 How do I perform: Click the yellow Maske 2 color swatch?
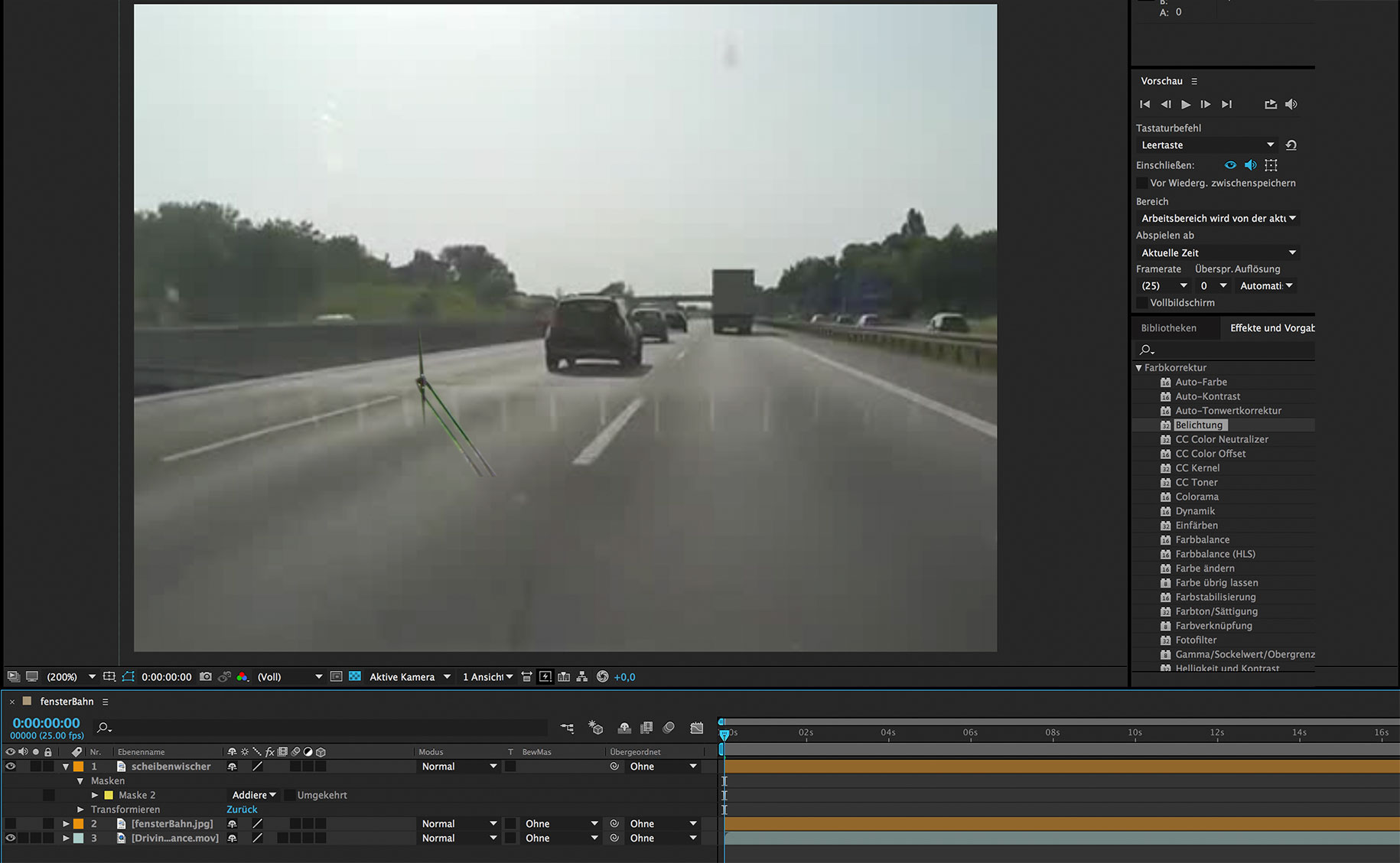(109, 796)
